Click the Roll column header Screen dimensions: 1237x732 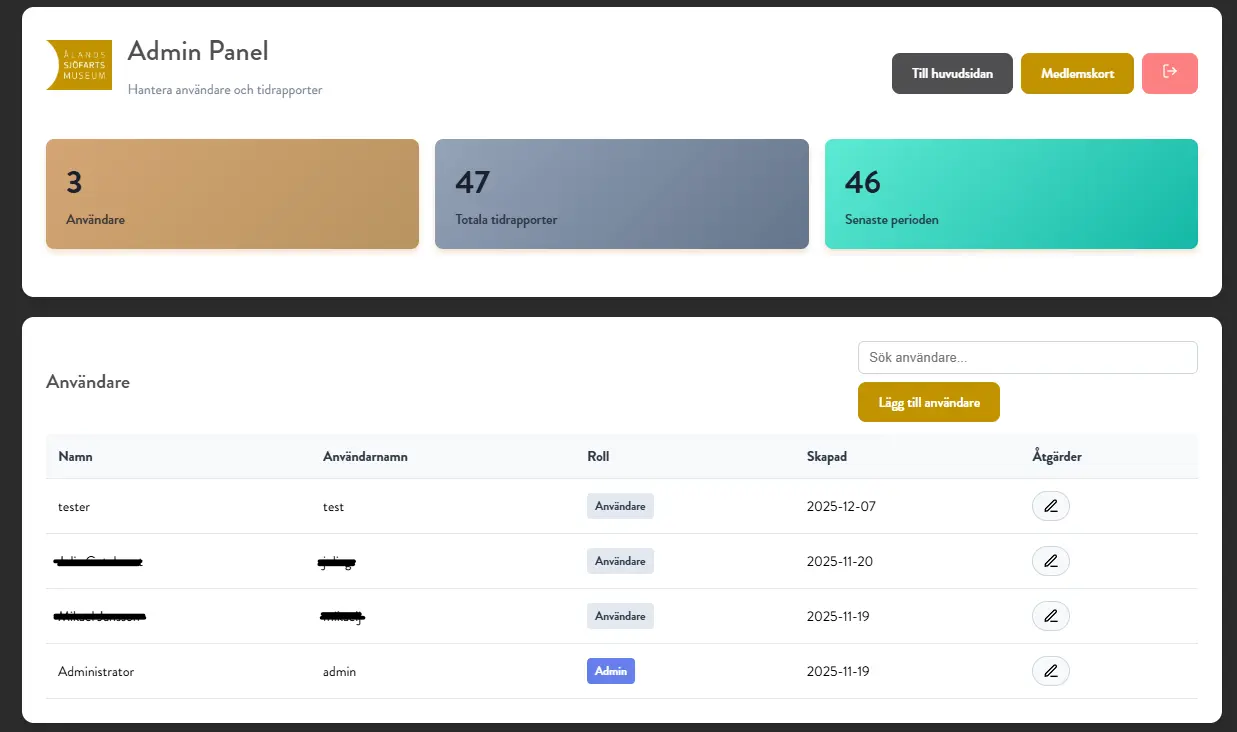(598, 456)
